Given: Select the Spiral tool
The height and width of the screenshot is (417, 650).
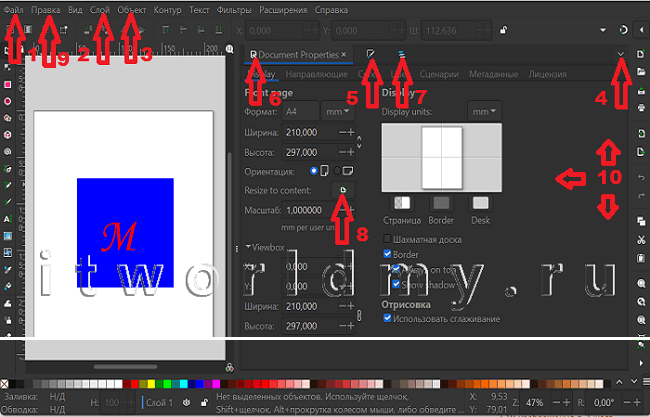Looking at the screenshot, I should (x=7, y=152).
